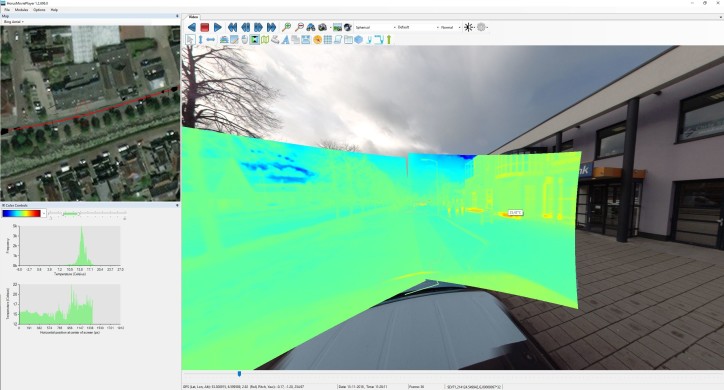Click the mouse icon in the second toolbar row

coord(245,40)
